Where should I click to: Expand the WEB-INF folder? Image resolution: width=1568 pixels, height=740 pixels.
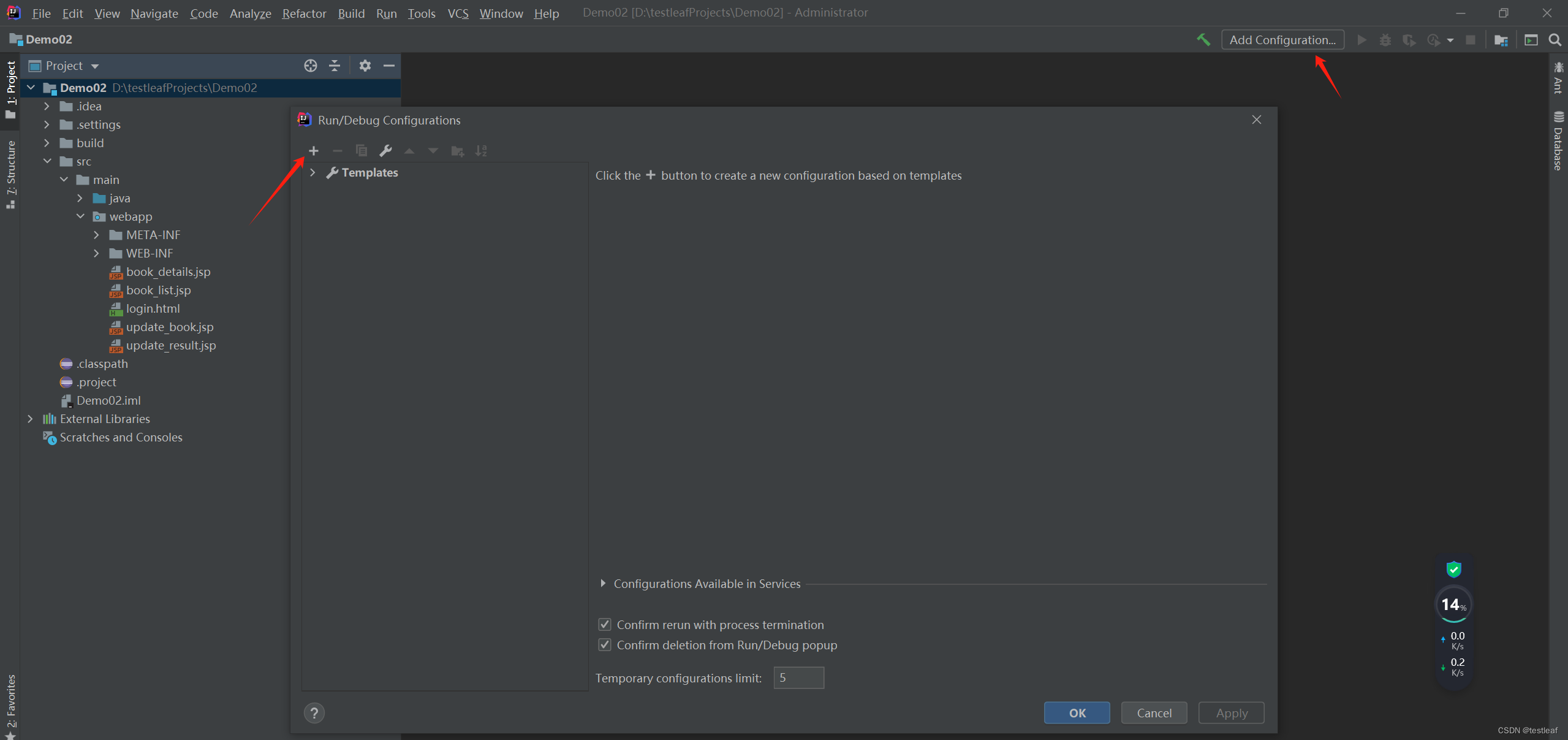pyautogui.click(x=96, y=253)
